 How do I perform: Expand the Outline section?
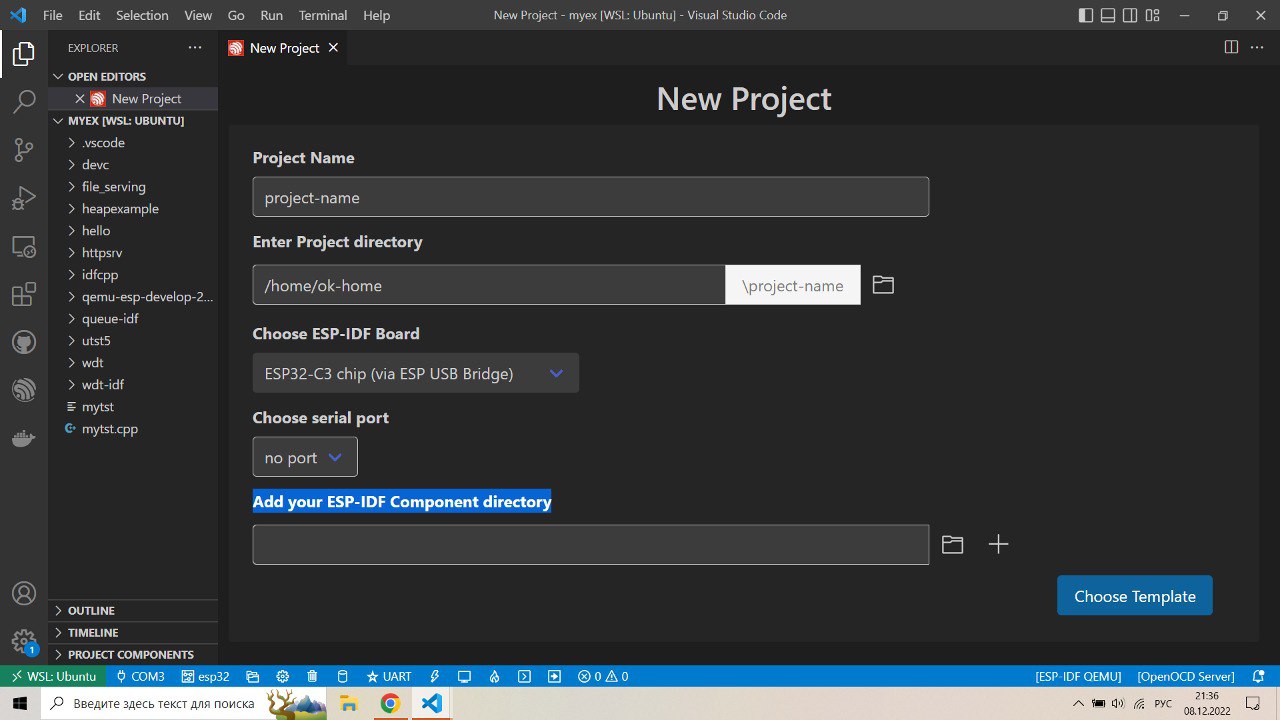coord(133,611)
